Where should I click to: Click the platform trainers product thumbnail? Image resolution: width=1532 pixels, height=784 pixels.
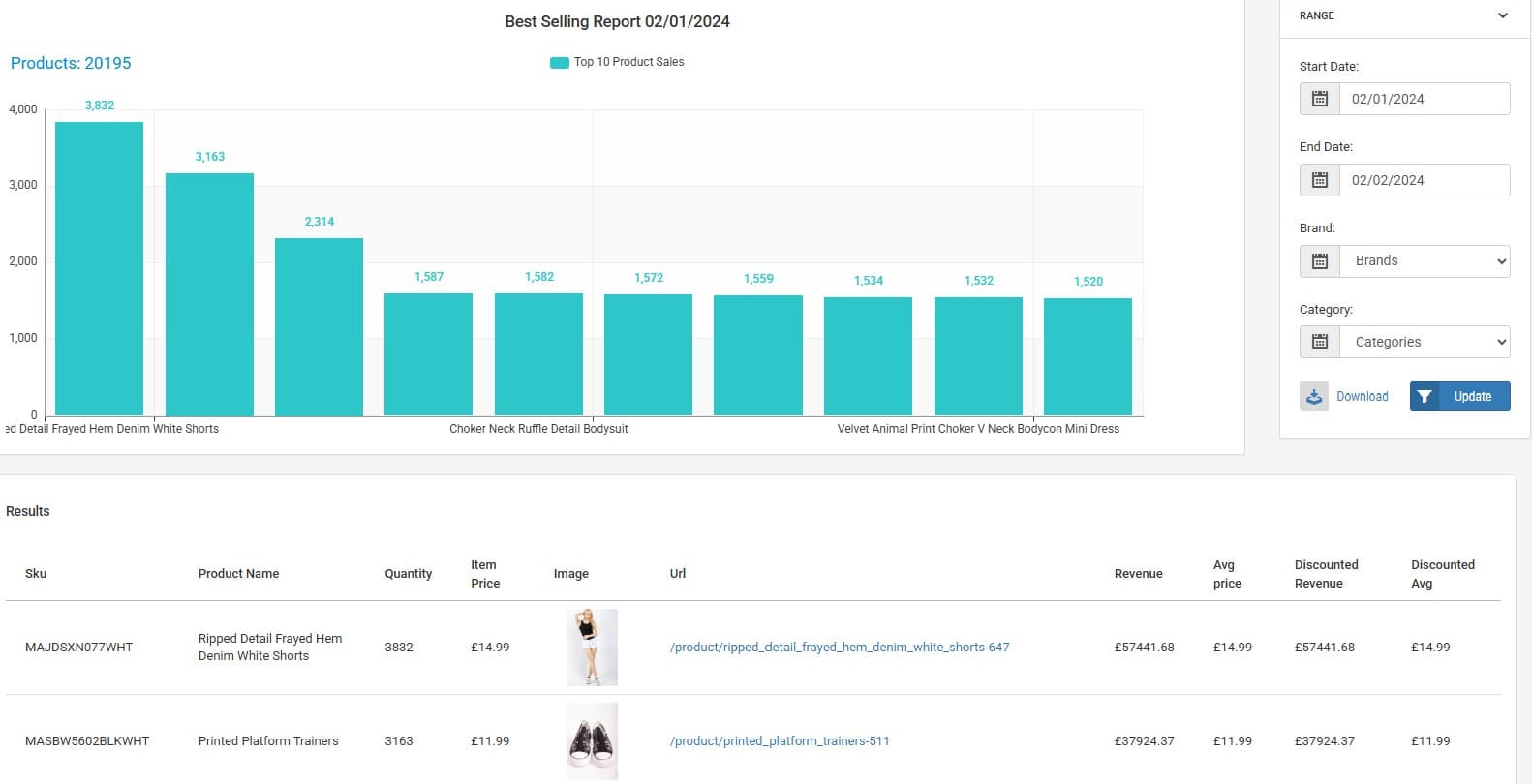tap(592, 741)
